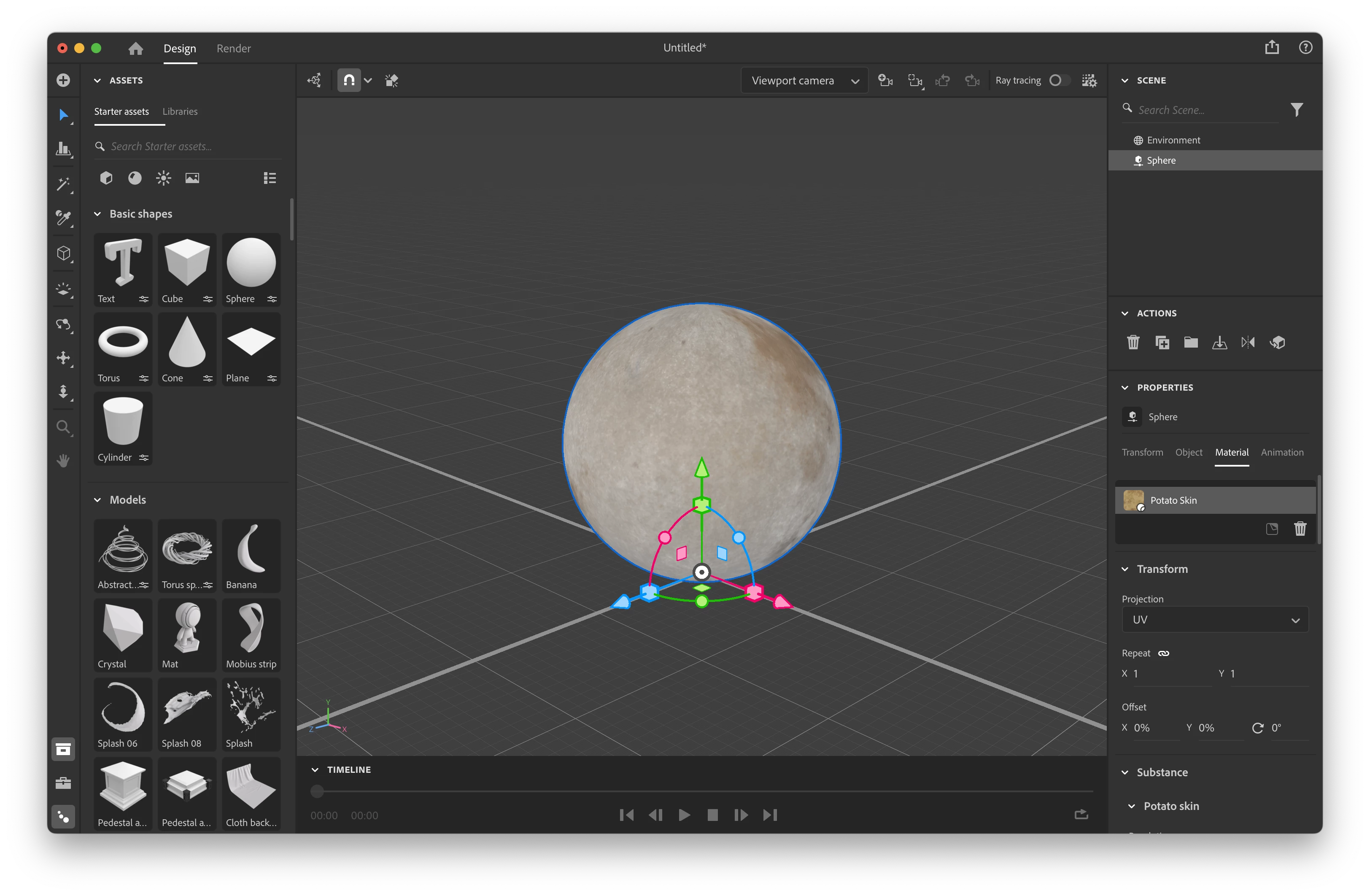1370x896 pixels.
Task: Click the Mirror icon in Actions panel
Action: [1248, 343]
